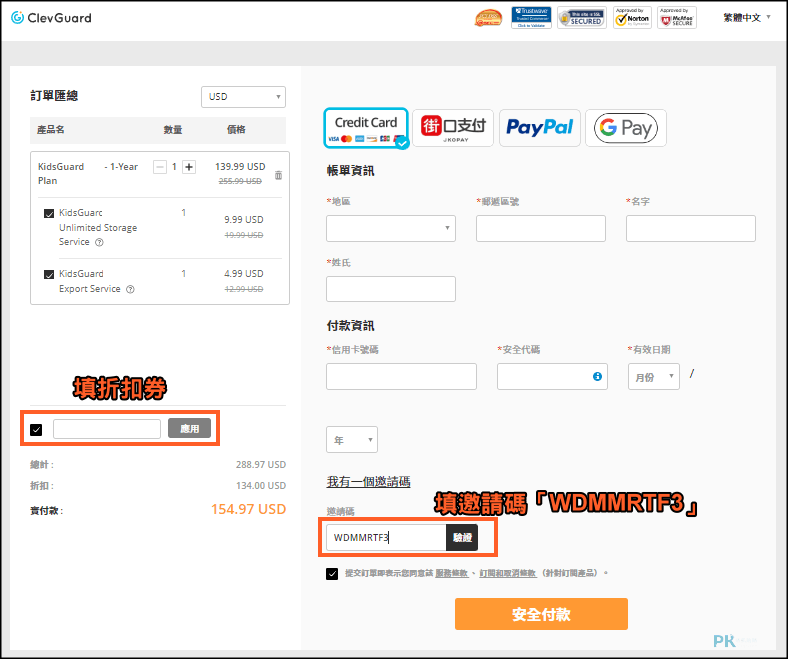
Task: Click the 安全付款 secure payment button
Action: point(541,614)
